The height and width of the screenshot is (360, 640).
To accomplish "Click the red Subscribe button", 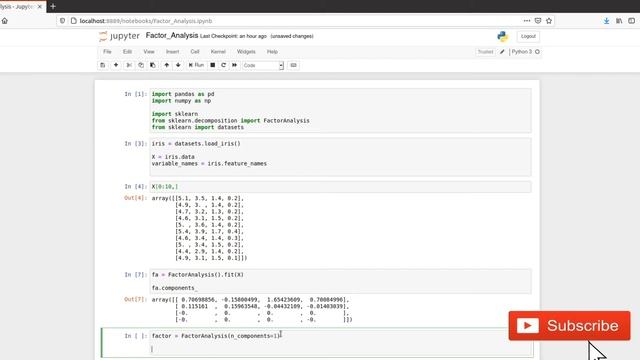I will pos(569,326).
